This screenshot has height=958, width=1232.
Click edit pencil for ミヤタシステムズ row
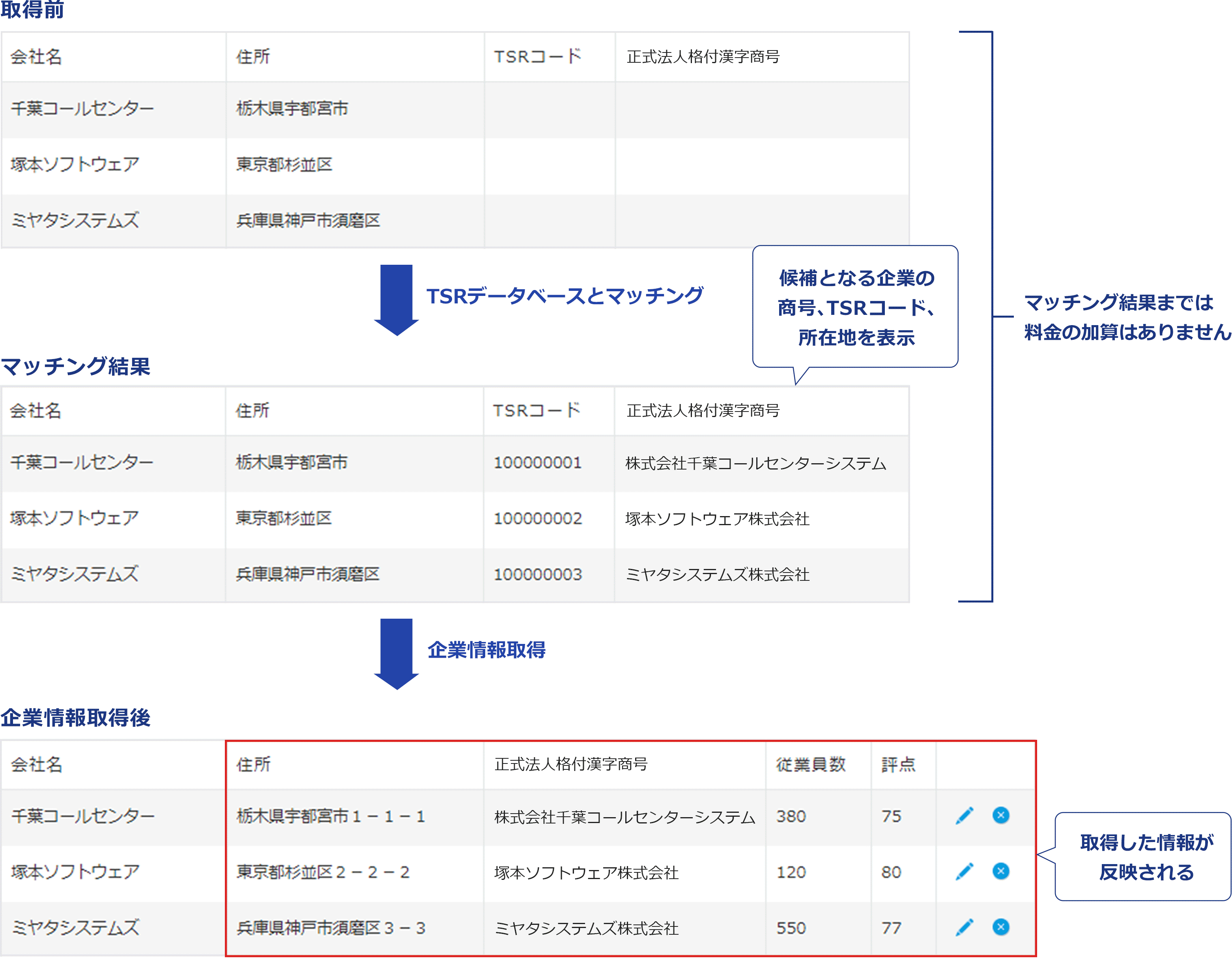[965, 927]
